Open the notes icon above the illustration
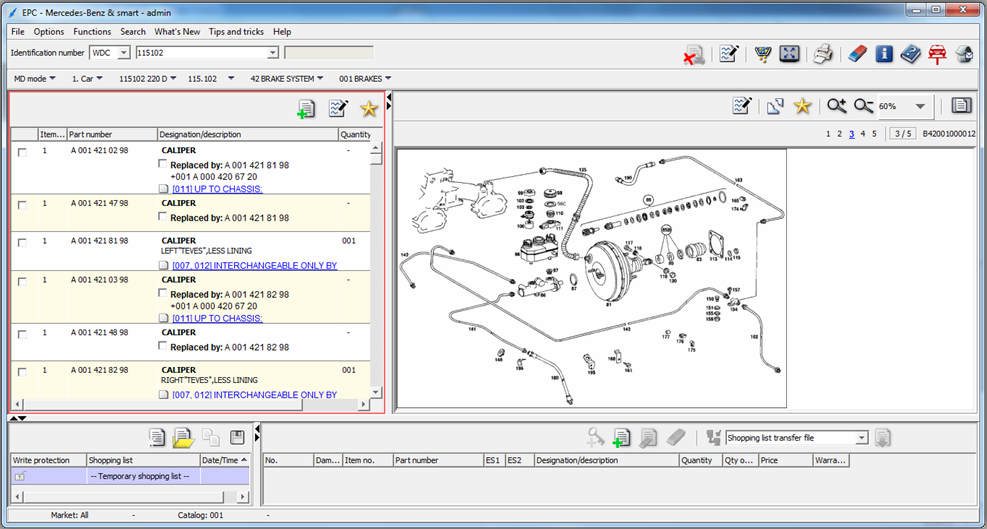The image size is (987, 529). [x=743, y=106]
